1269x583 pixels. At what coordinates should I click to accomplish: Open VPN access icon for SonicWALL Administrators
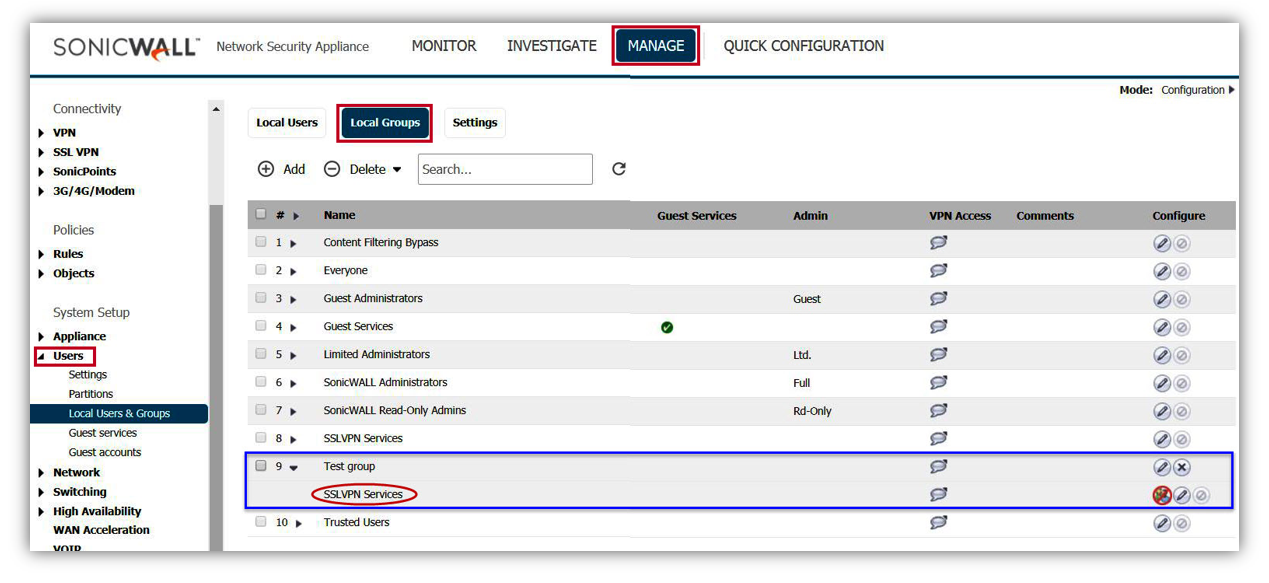pyautogui.click(x=938, y=382)
